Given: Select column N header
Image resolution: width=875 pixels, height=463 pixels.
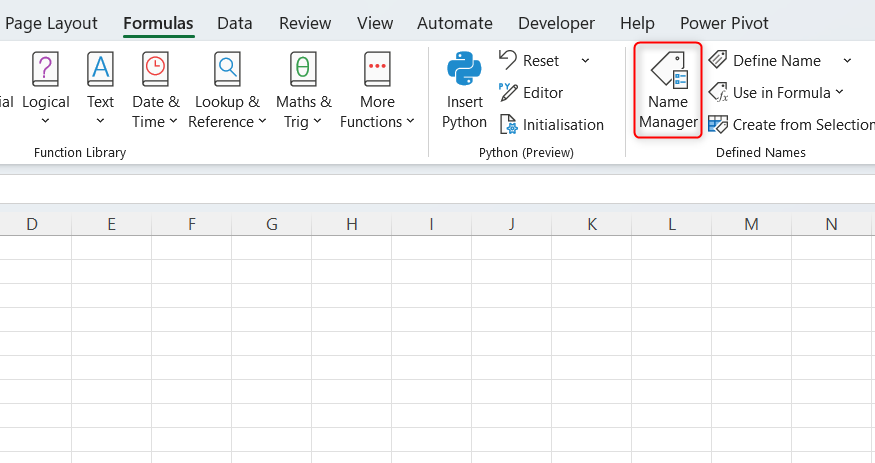Looking at the screenshot, I should (831, 224).
